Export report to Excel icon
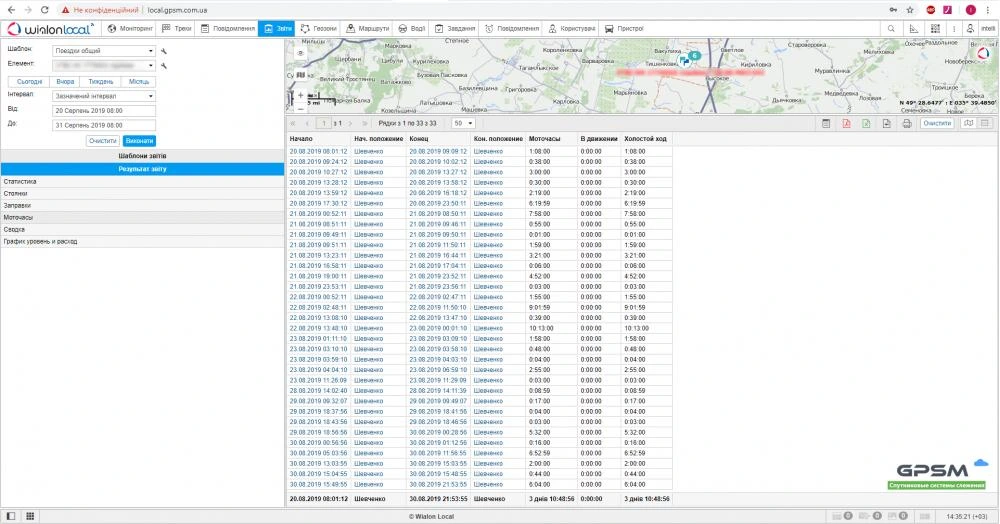Image resolution: width=1000 pixels, height=524 pixels. (866, 123)
